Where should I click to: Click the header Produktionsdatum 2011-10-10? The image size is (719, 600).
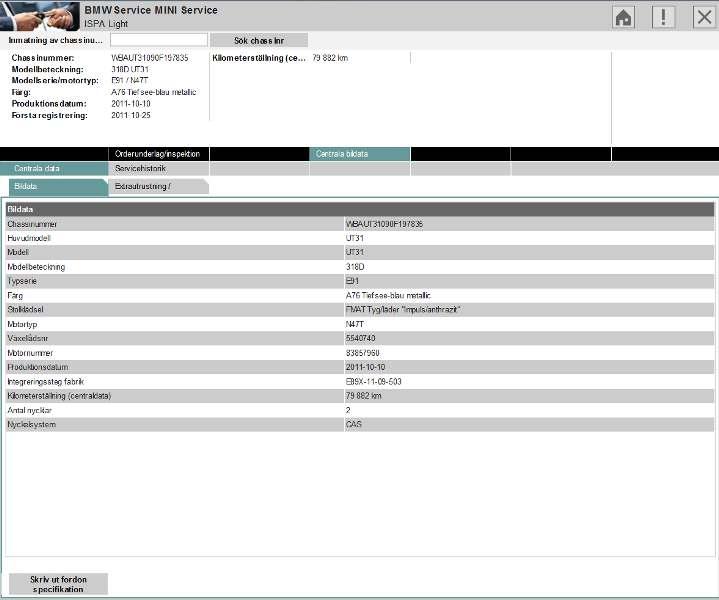click(x=131, y=104)
